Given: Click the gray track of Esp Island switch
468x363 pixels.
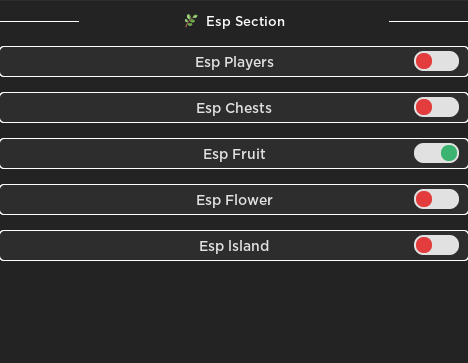Looking at the screenshot, I should 446,245.
